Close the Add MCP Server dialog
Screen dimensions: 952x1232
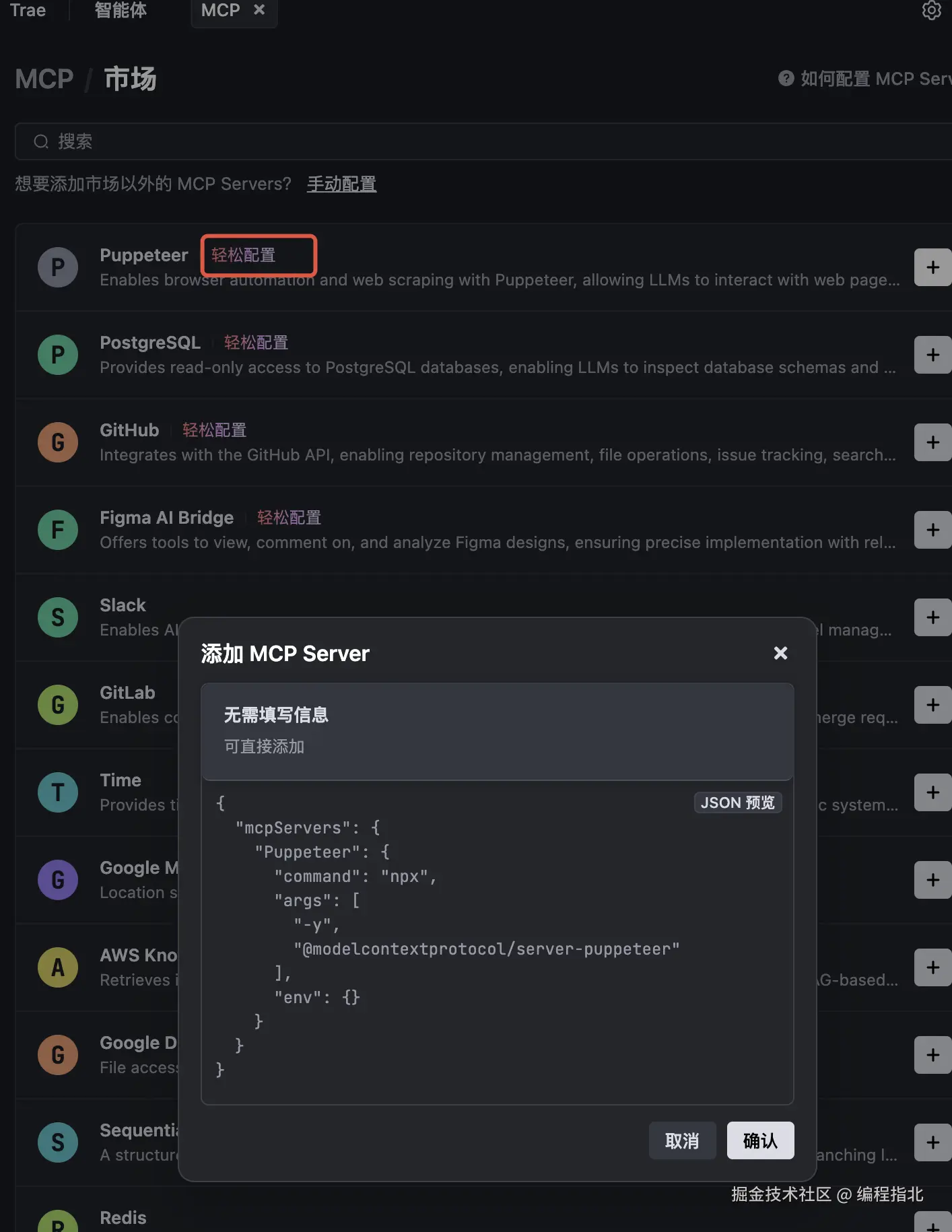point(780,653)
